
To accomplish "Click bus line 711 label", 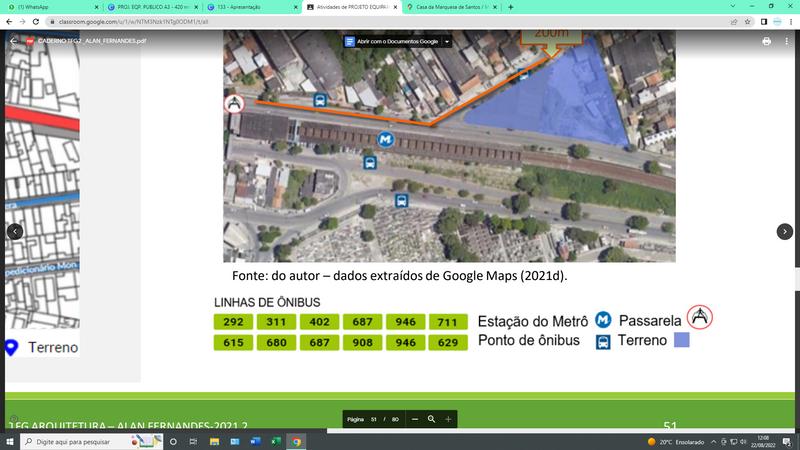I will tap(447, 322).
